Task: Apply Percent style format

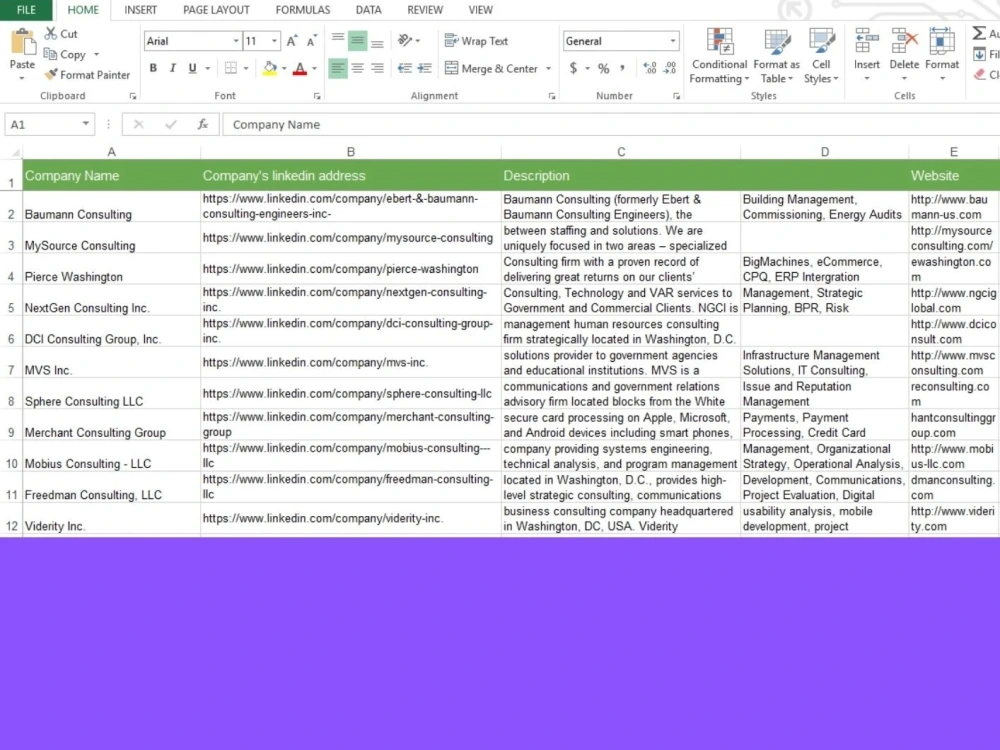Action: [x=603, y=68]
